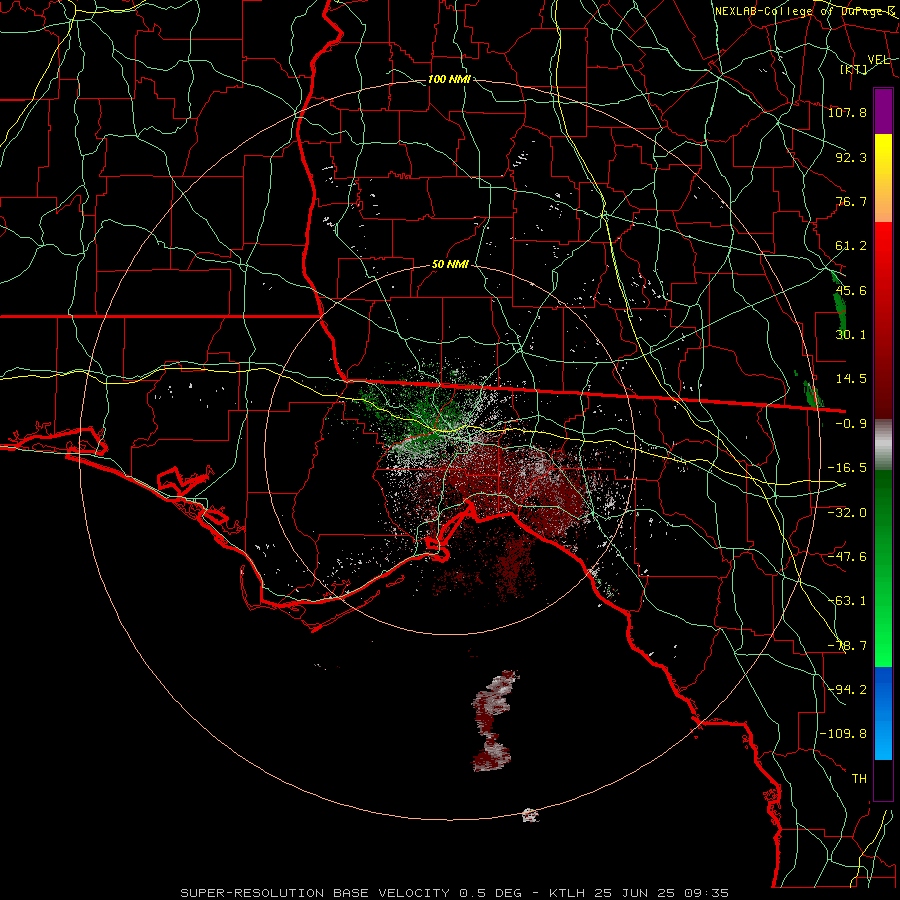Click the VEL legend title
This screenshot has height=900, width=900.
(x=879, y=60)
